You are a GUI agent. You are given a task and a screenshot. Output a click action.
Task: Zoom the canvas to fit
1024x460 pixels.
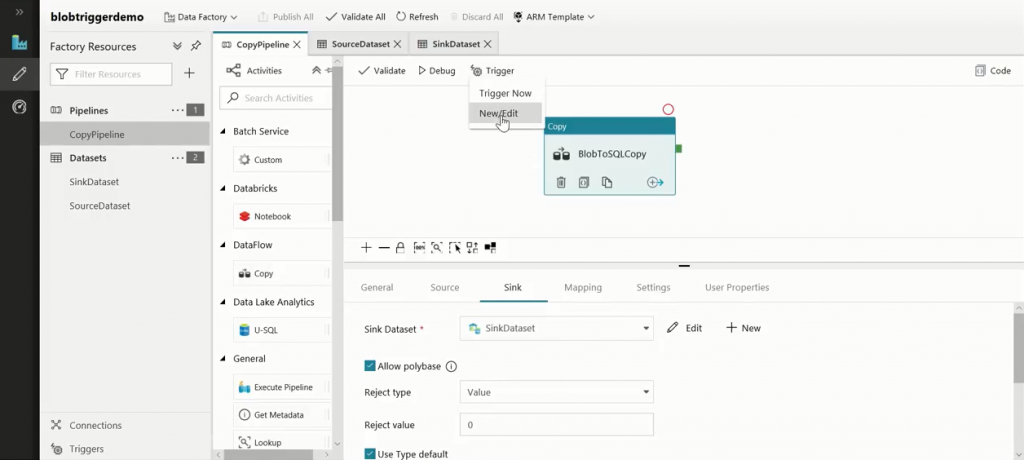pyautogui.click(x=437, y=248)
